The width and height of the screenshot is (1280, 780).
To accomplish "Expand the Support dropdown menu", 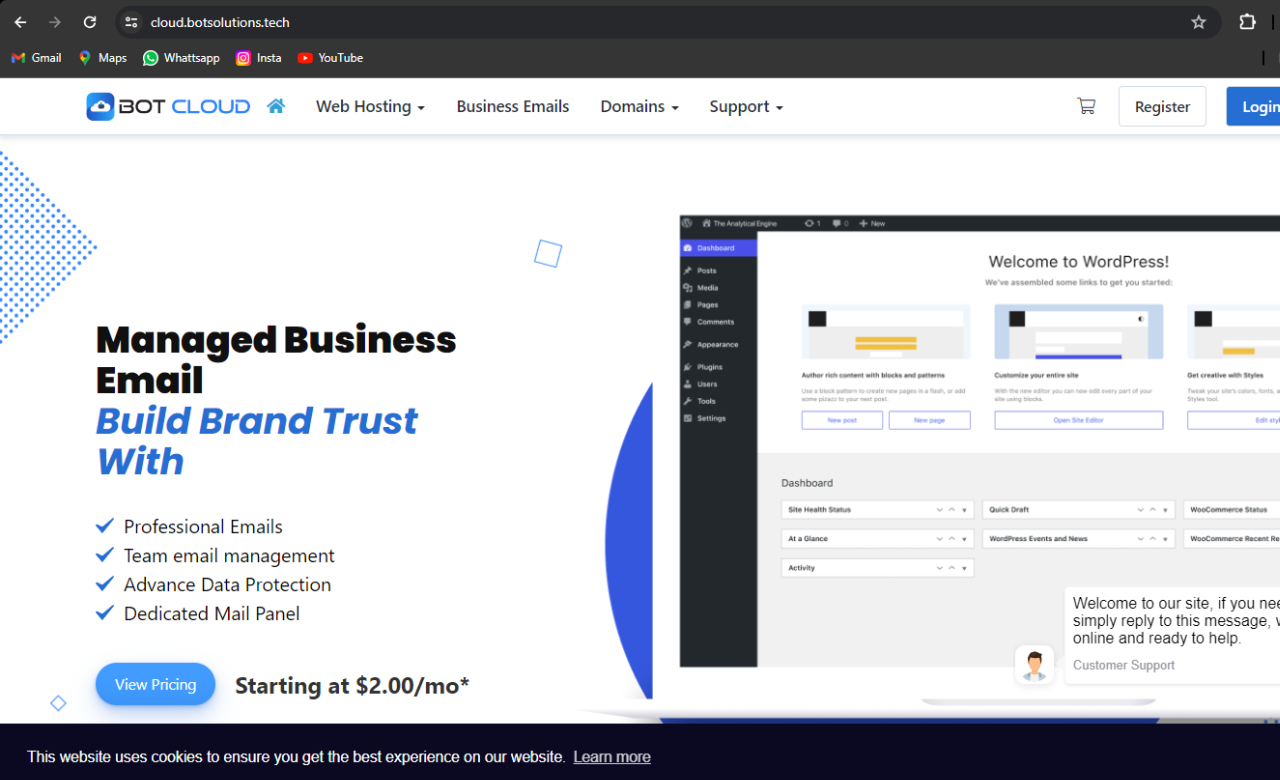I will pos(746,106).
